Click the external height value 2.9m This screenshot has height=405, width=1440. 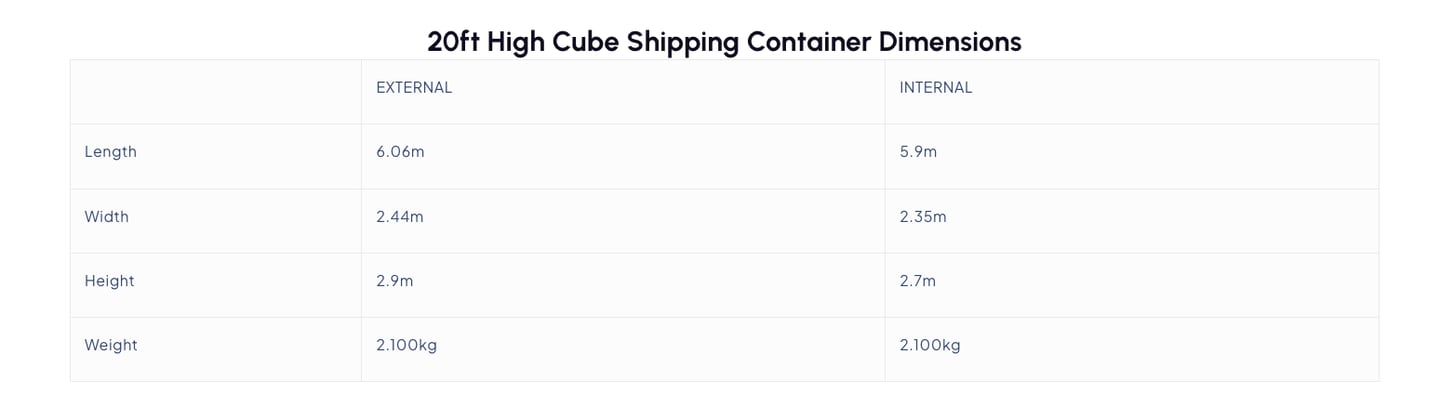[x=394, y=281]
